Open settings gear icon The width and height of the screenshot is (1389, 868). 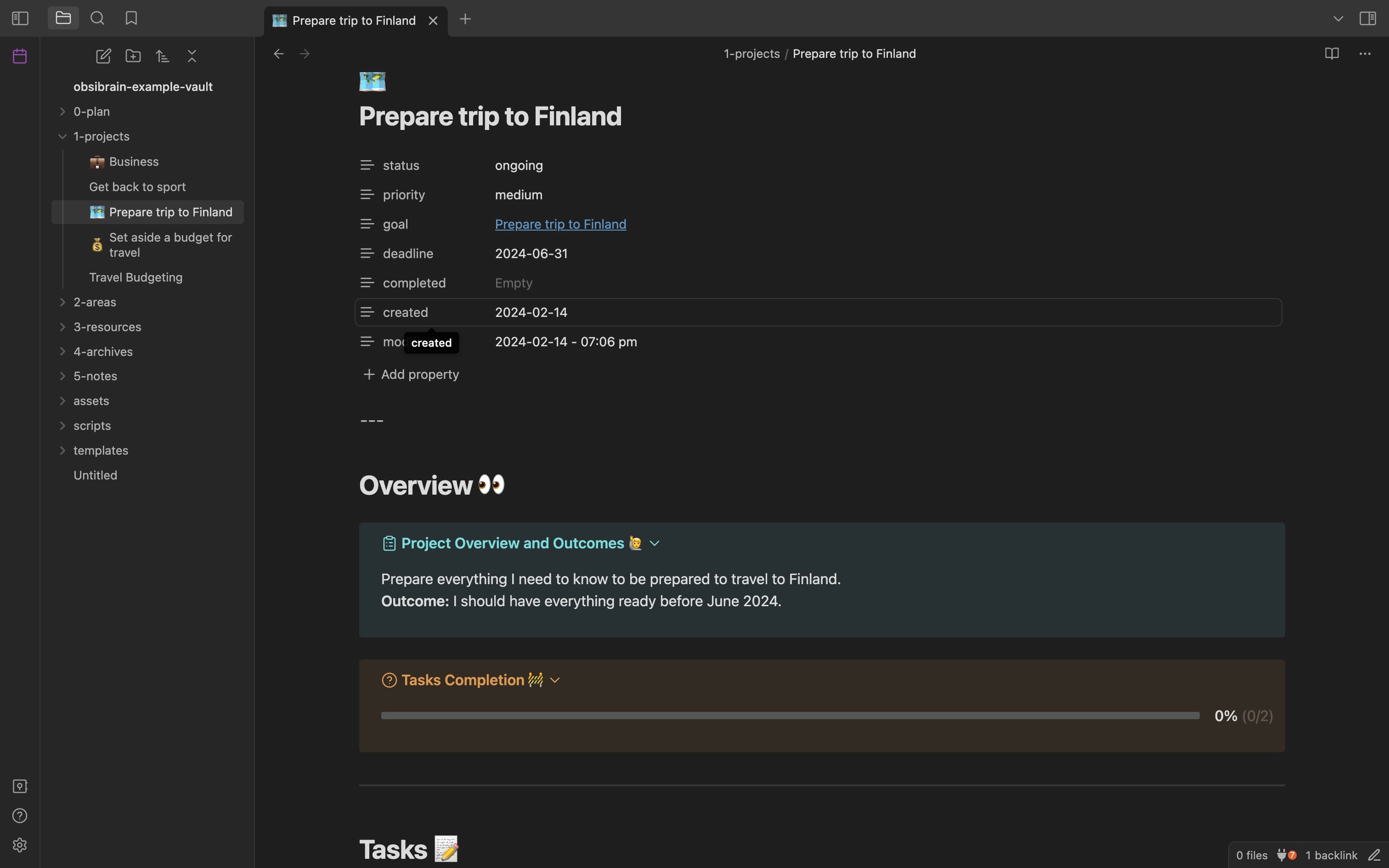20,845
